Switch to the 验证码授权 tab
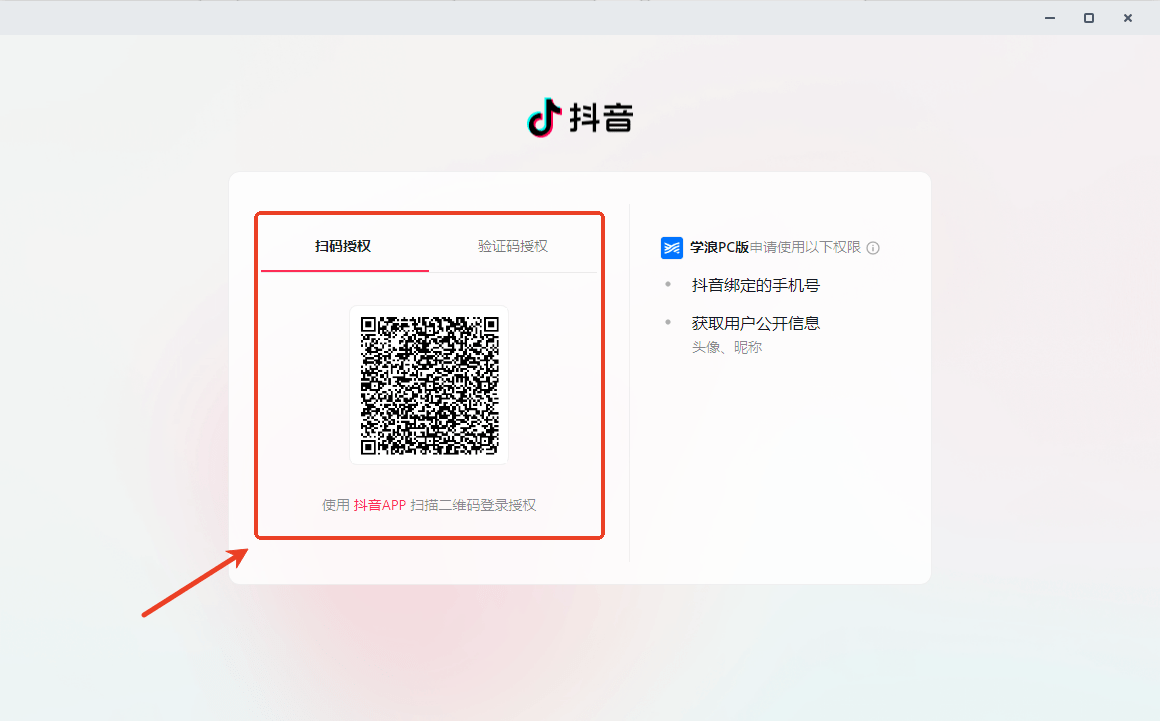This screenshot has width=1160, height=721. 514,245
